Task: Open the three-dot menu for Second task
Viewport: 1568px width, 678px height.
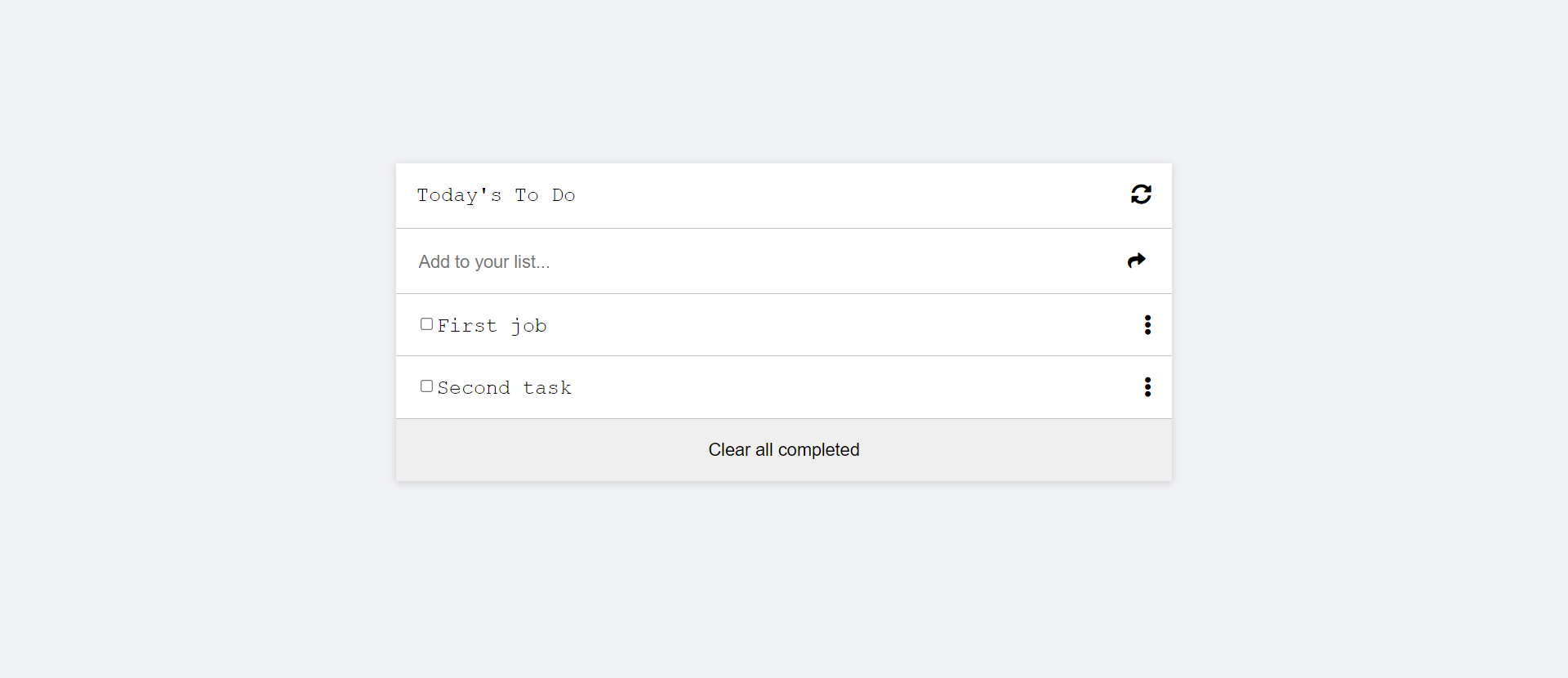Action: click(x=1147, y=387)
